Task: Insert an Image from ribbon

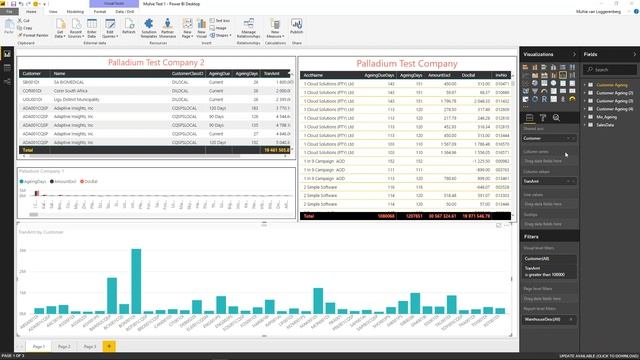Action: pyautogui.click(x=218, y=28)
